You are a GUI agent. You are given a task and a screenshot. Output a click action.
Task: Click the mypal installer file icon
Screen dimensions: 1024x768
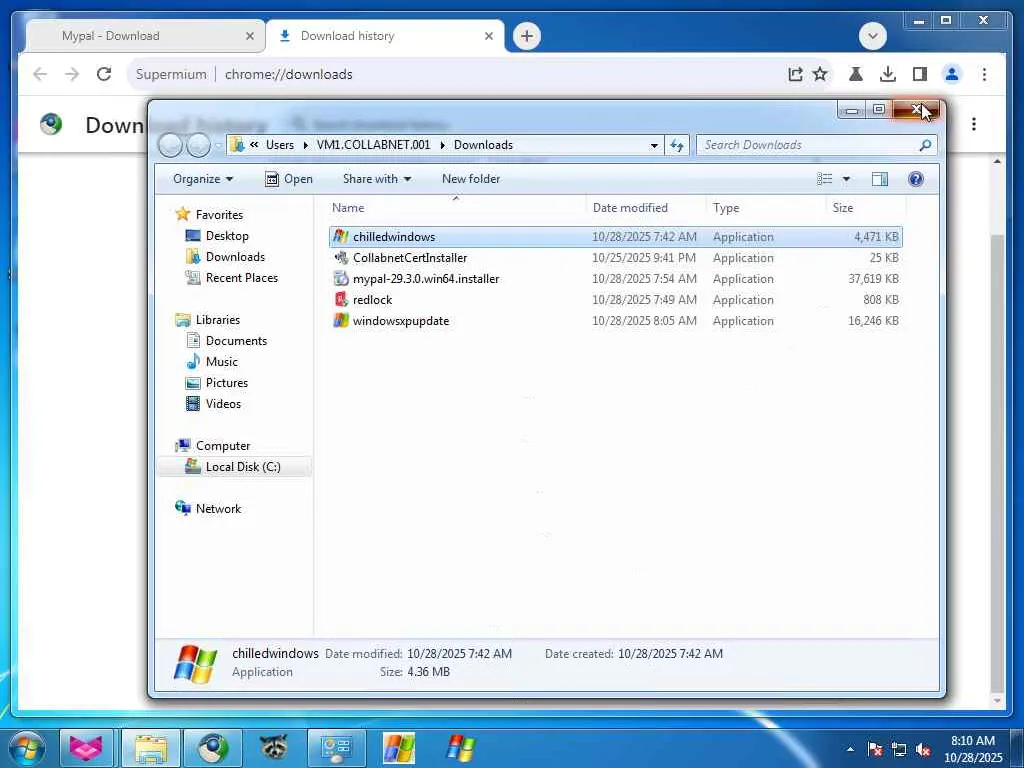click(x=340, y=278)
